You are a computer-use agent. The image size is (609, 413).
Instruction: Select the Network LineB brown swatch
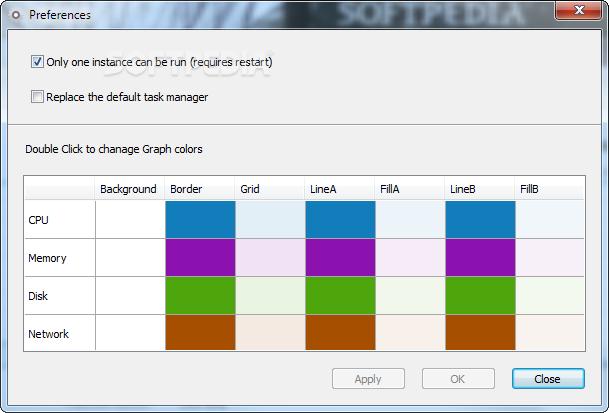click(x=480, y=333)
